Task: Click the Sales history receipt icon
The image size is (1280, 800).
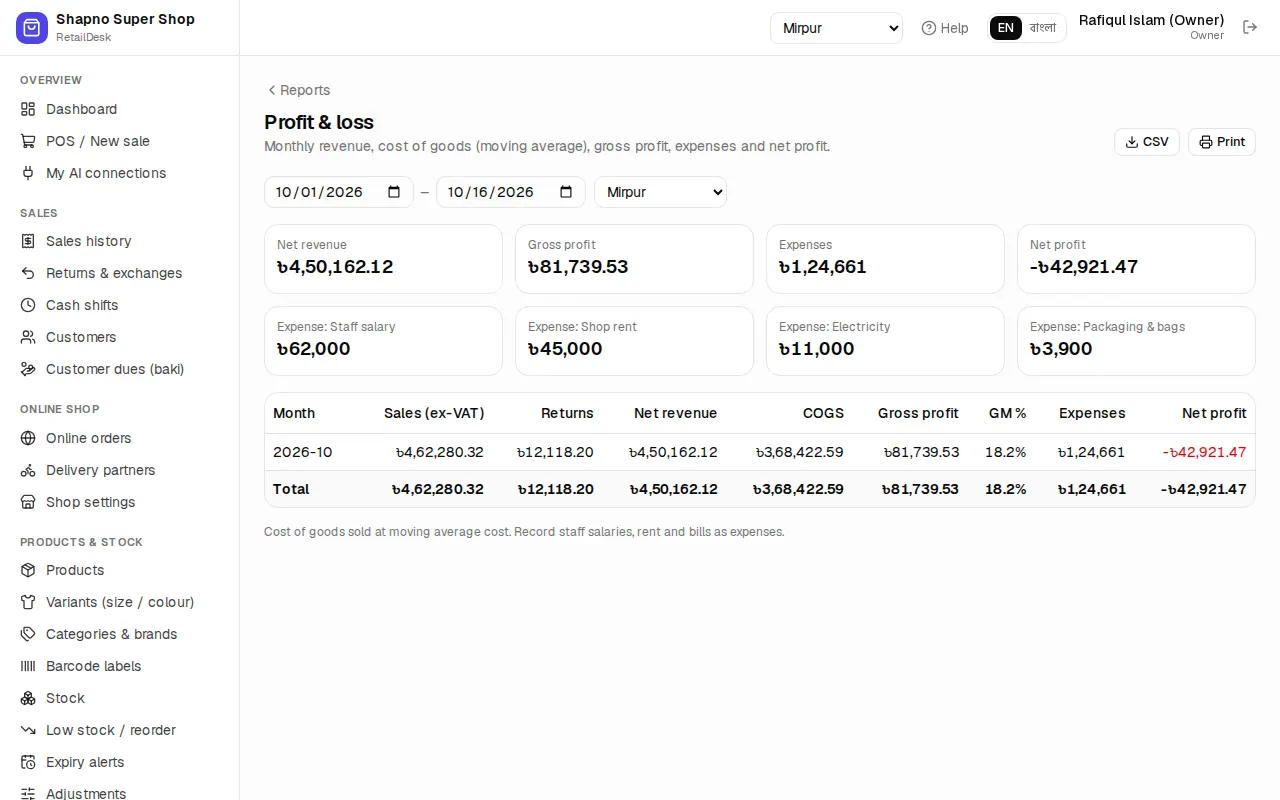Action: point(28,241)
